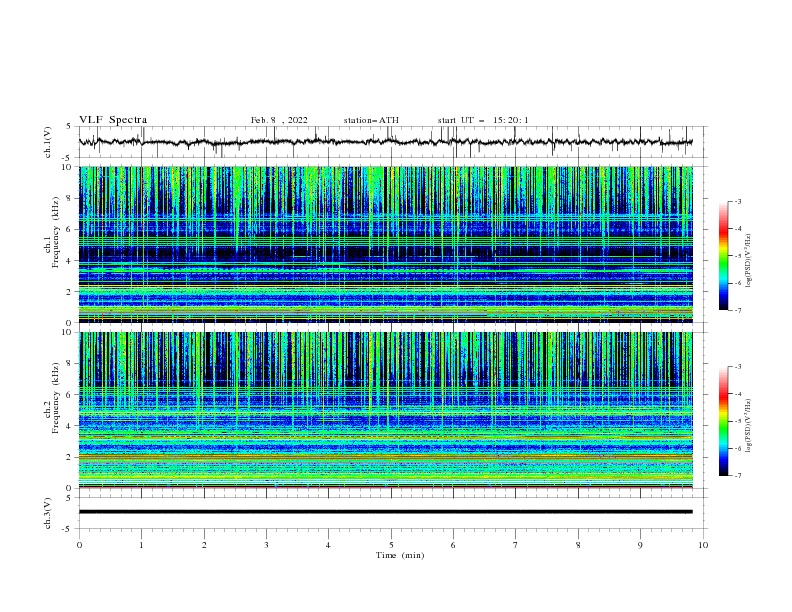Image resolution: width=792 pixels, height=612 pixels.
Task: Click the "Time (min)" axis title
Action: point(400,555)
